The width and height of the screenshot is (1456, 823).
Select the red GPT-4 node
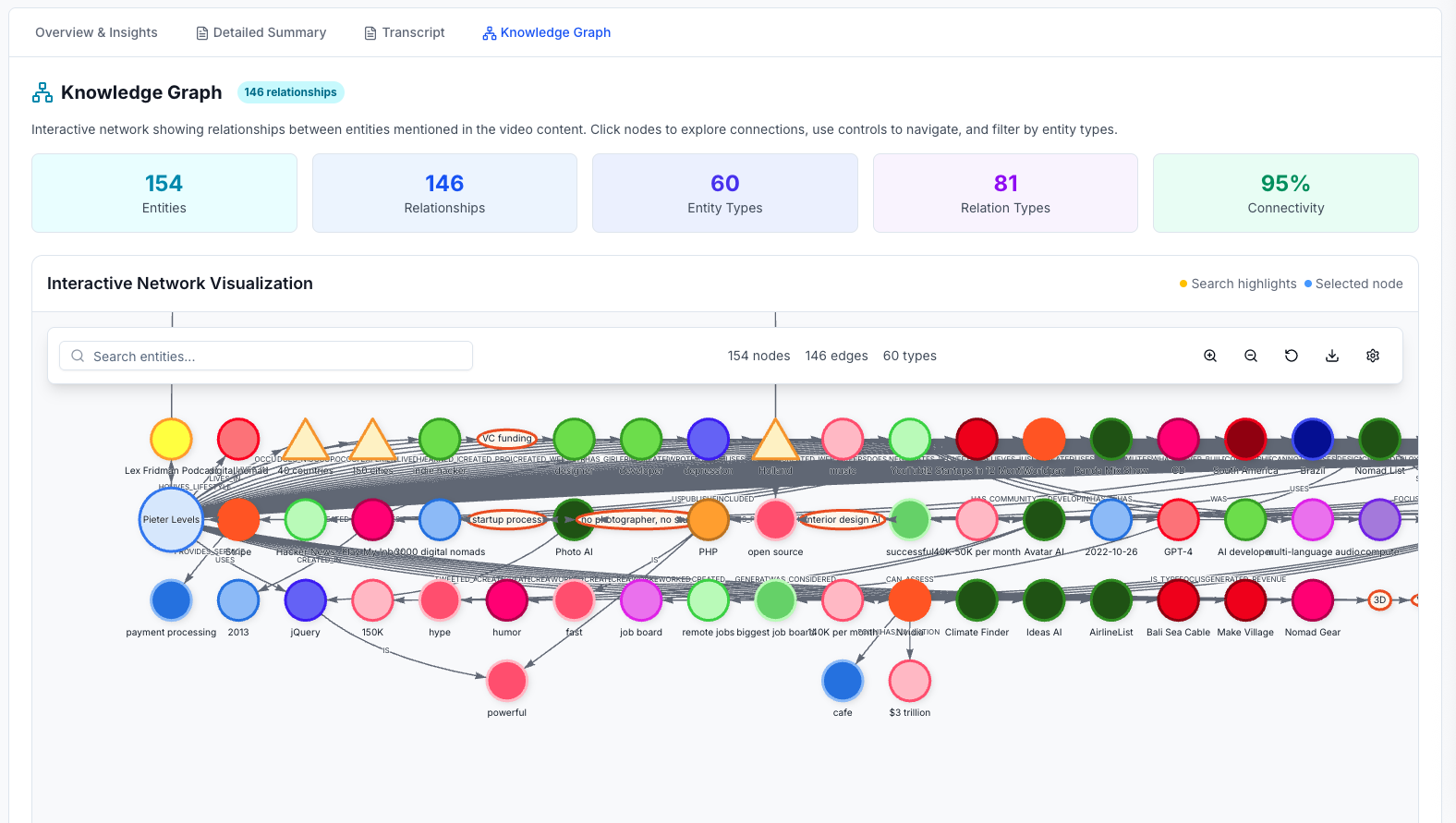[x=1178, y=520]
